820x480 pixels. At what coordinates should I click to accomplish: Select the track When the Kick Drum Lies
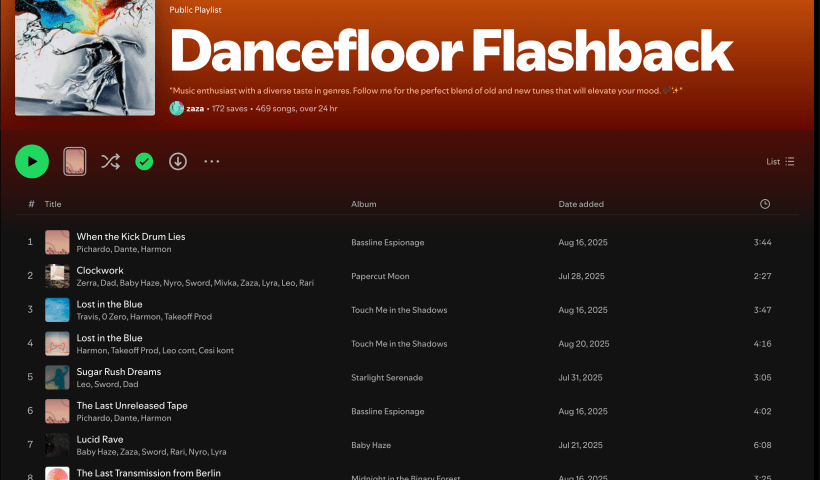[131, 237]
